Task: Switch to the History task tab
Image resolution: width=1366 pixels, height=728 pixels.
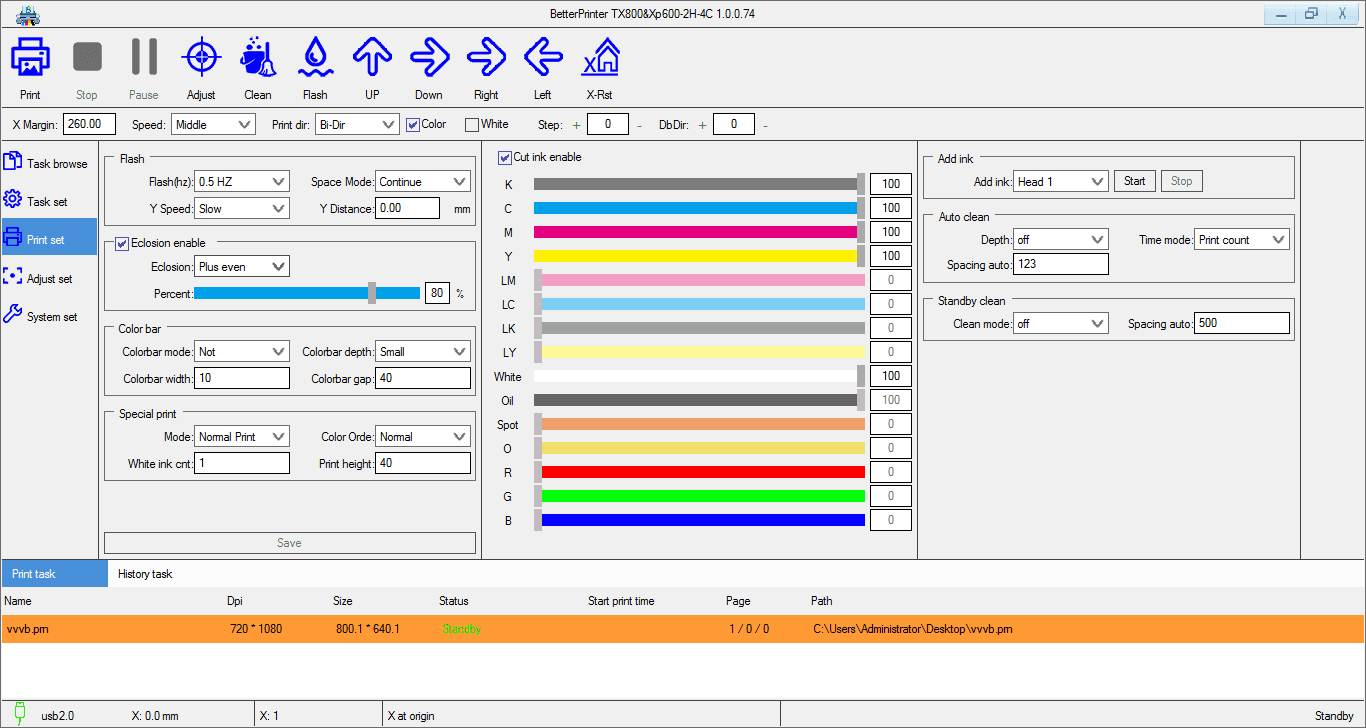Action: coord(145,574)
